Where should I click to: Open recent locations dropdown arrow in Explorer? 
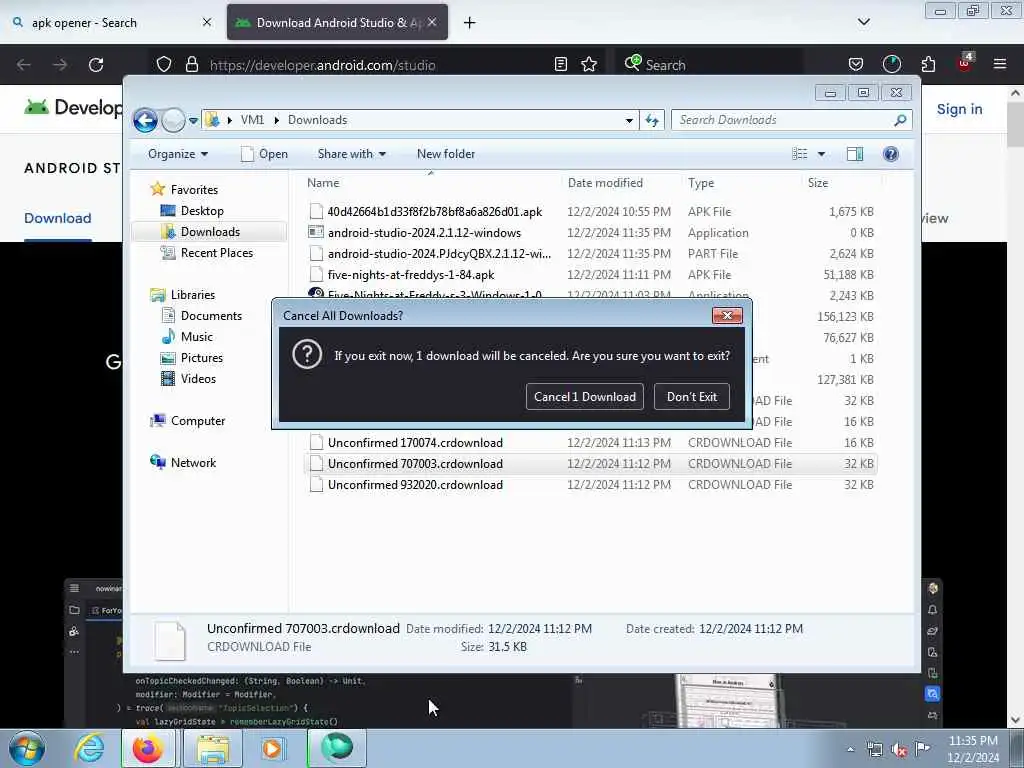(193, 121)
